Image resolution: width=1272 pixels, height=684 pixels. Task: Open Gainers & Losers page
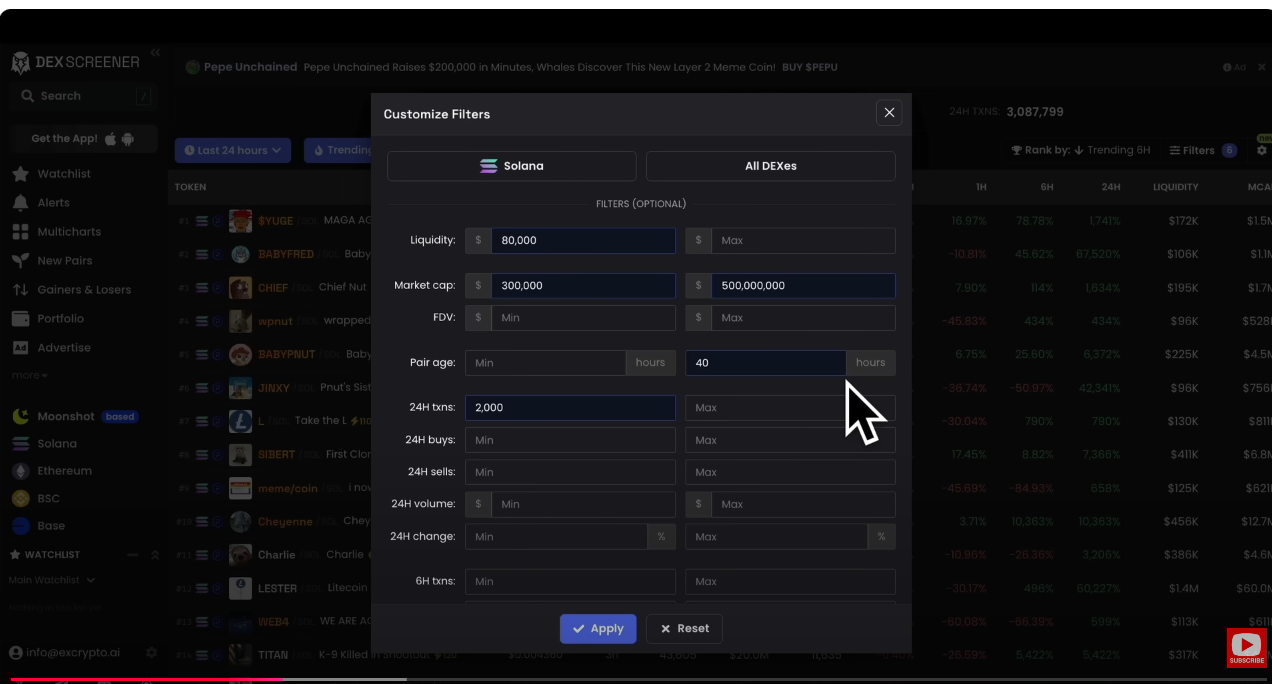84,290
